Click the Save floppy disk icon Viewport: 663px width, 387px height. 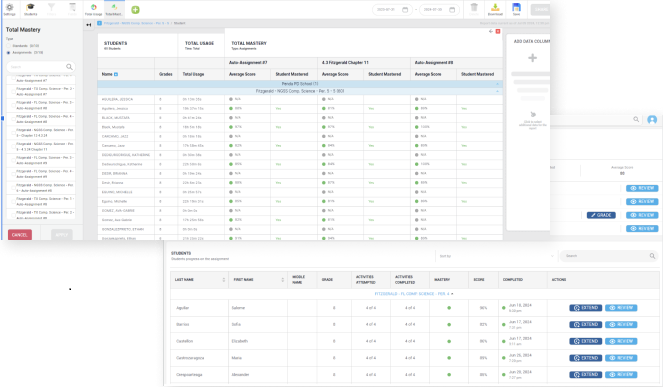tap(516, 9)
